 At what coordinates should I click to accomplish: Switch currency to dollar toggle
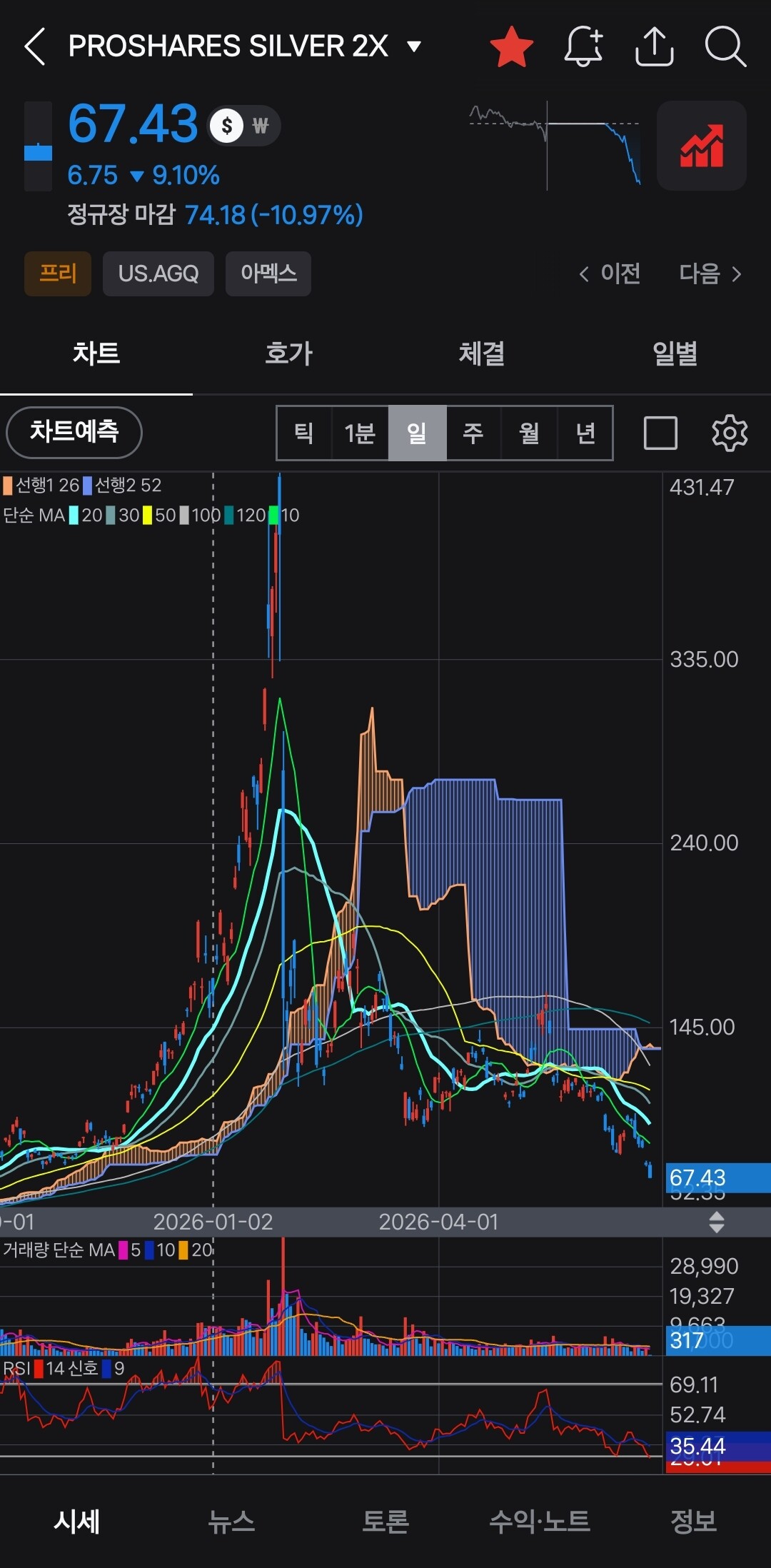tap(227, 126)
